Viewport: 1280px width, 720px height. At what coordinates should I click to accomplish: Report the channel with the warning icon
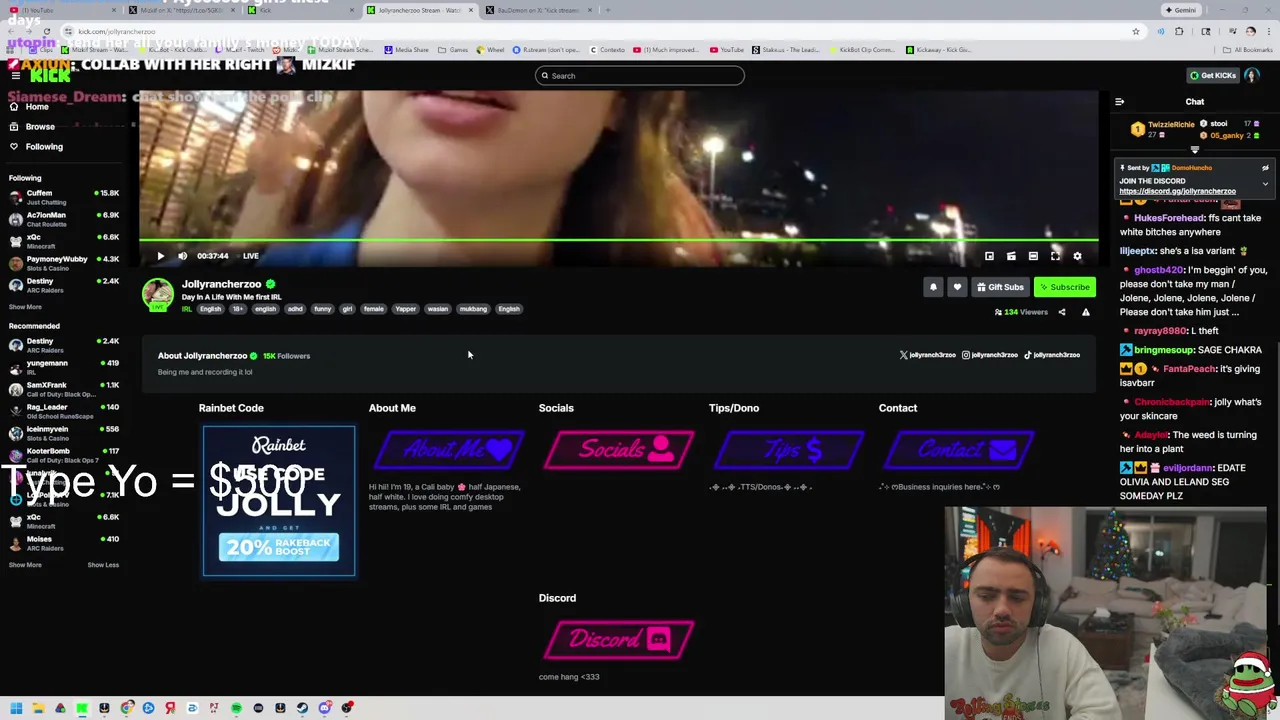[x=1086, y=312]
